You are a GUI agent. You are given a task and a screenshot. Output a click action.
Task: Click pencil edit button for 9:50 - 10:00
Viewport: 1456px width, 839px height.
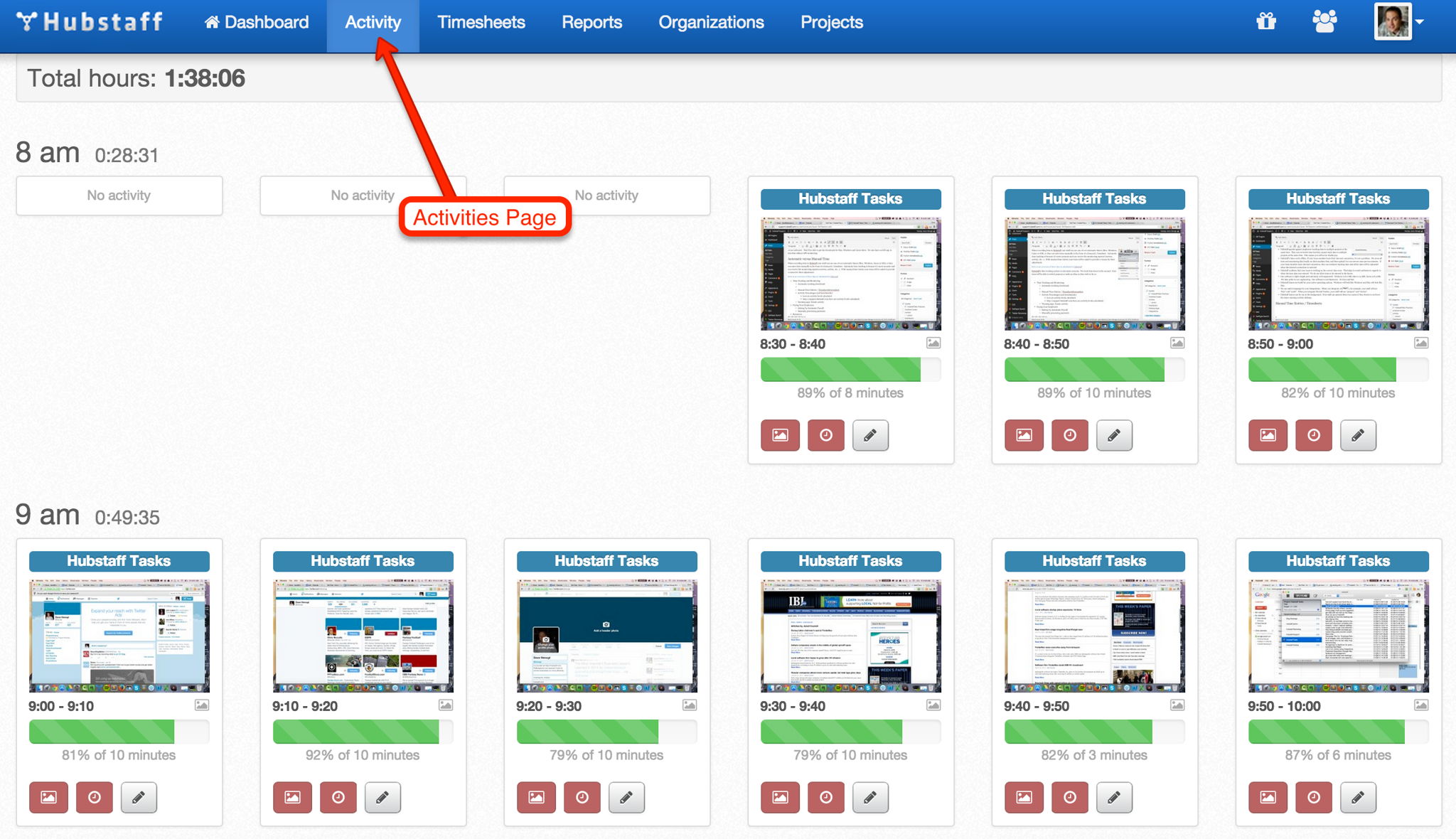tap(1358, 798)
